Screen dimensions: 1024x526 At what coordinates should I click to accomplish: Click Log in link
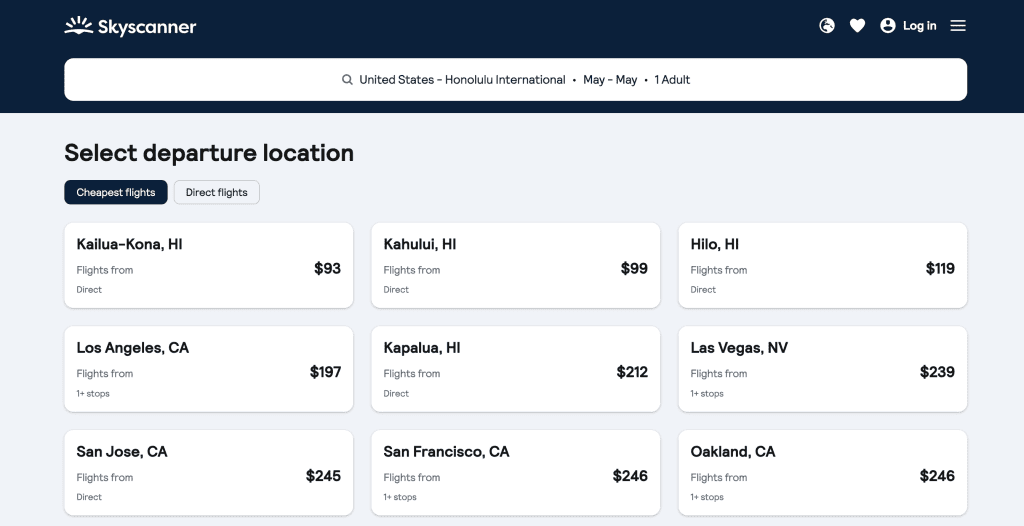[920, 25]
